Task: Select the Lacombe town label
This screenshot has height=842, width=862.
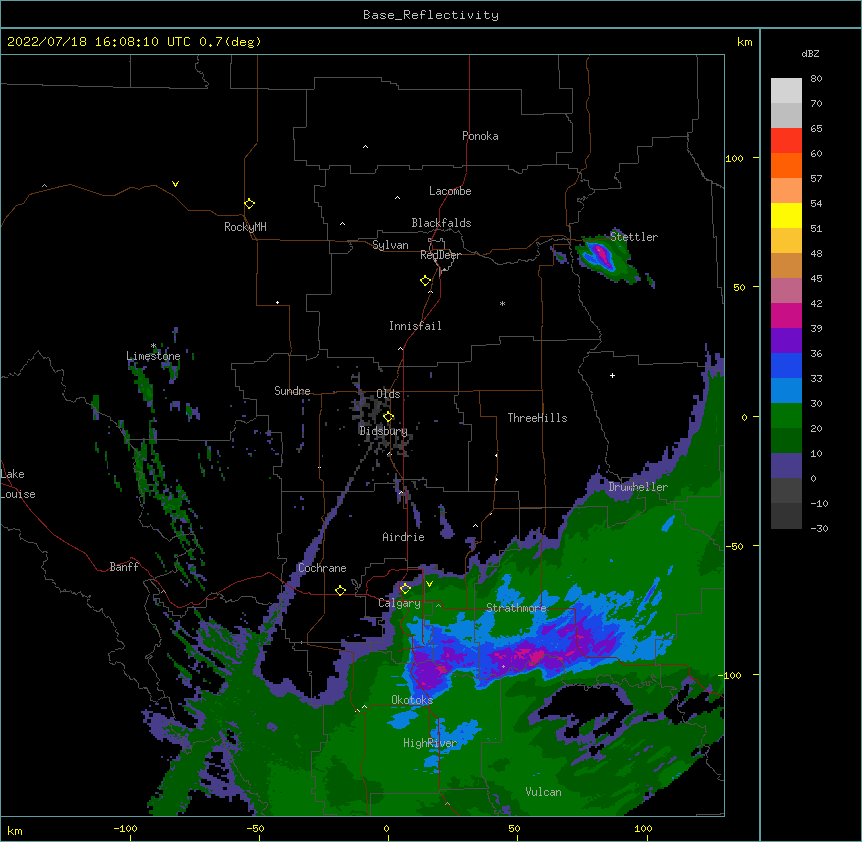Action: pyautogui.click(x=450, y=191)
